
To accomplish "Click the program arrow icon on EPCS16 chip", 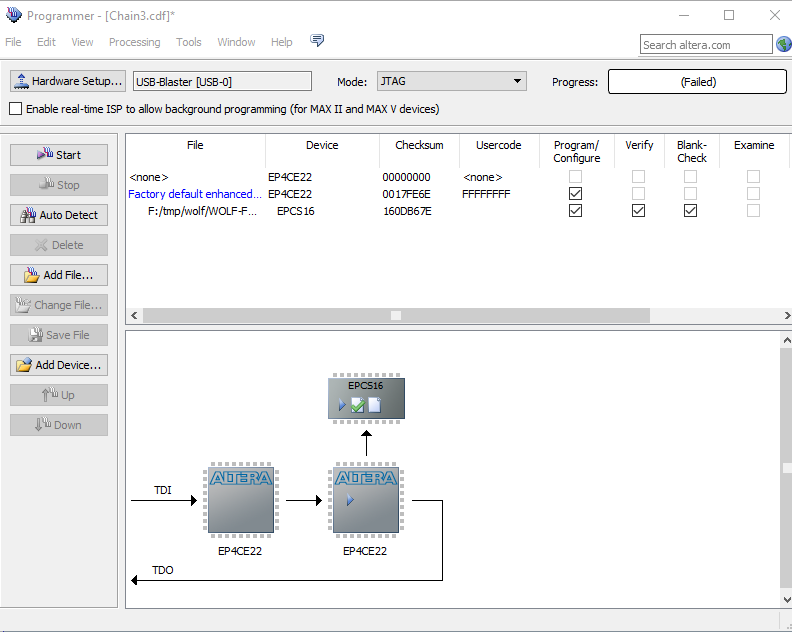I will tap(342, 405).
